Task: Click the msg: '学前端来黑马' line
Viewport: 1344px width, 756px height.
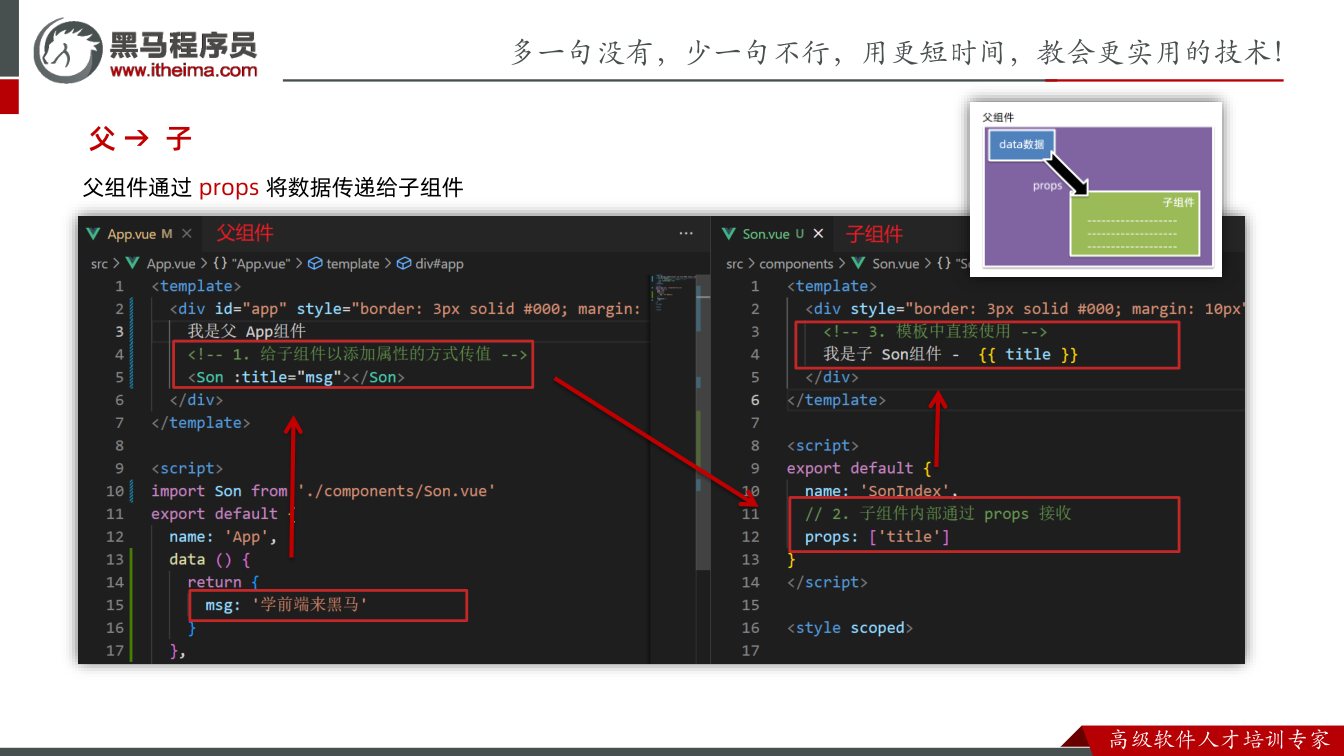Action: tap(287, 605)
